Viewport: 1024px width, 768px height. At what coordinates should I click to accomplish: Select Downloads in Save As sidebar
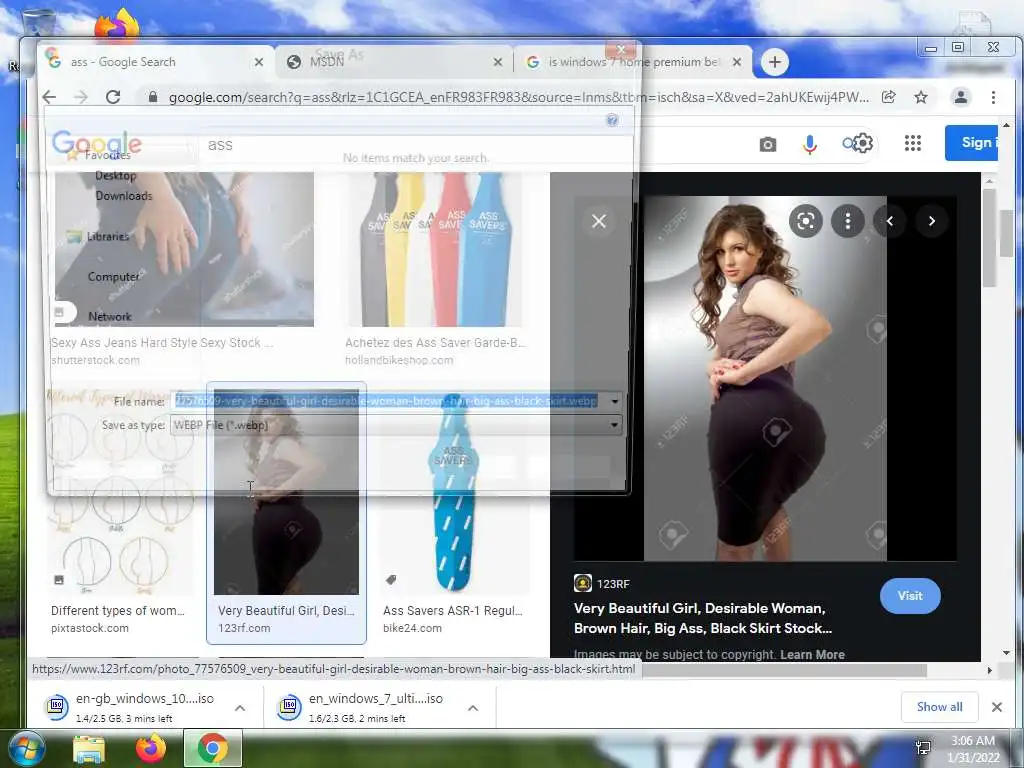[x=123, y=196]
